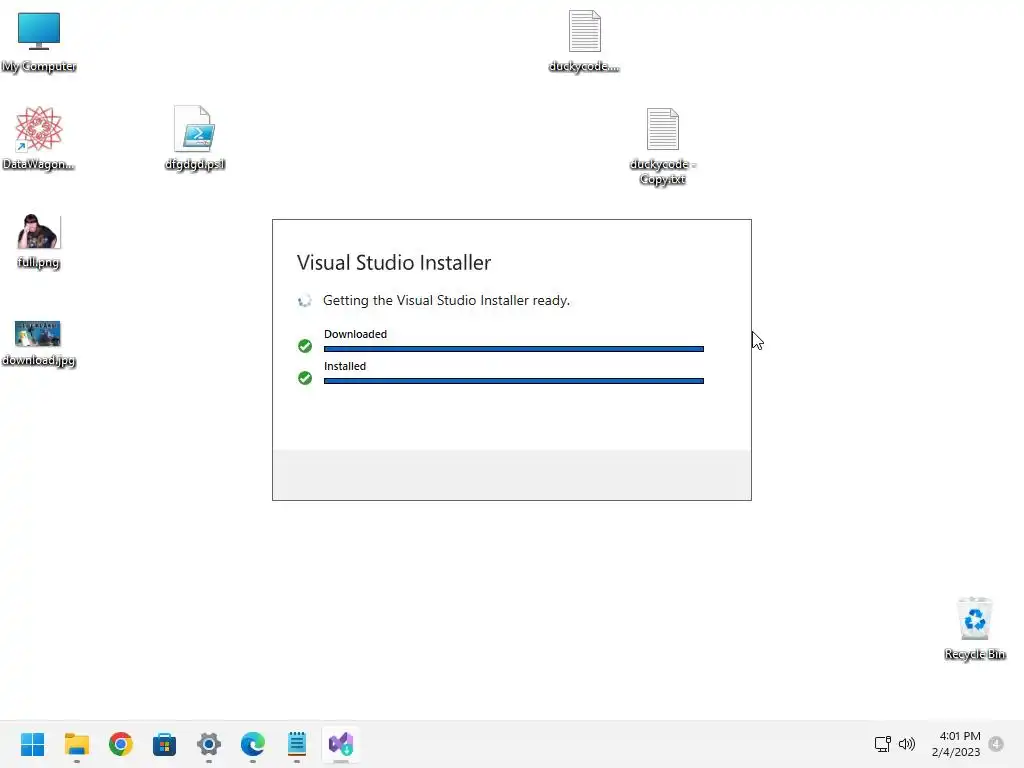Launch Microsoft Edge from the taskbar
This screenshot has height=768, width=1024.
pyautogui.click(x=253, y=744)
